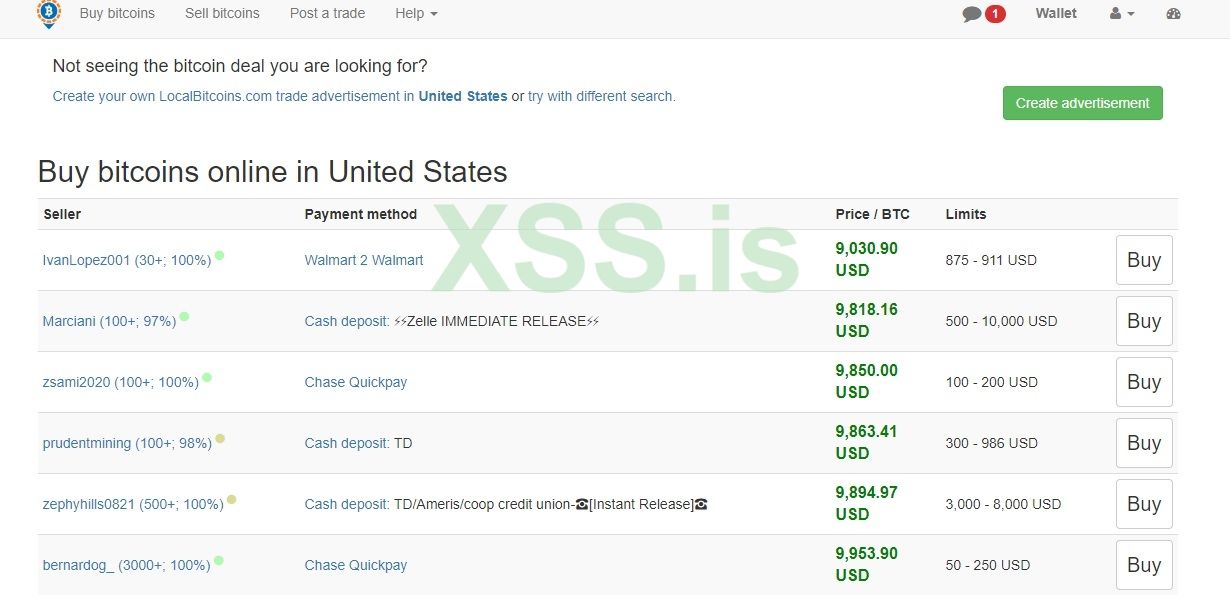This screenshot has width=1230, height=597.
Task: Open the Wallet page
Action: [x=1056, y=14]
